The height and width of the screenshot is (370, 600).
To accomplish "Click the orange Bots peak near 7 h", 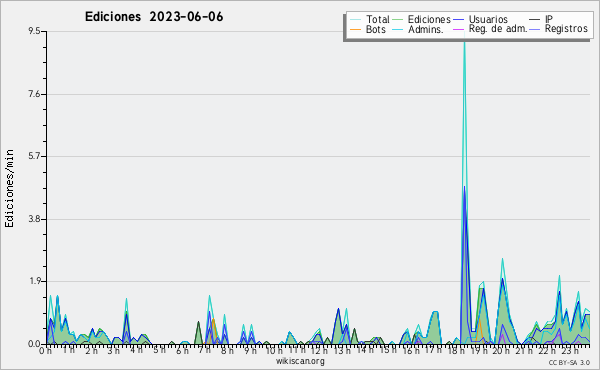I will [x=213, y=319].
